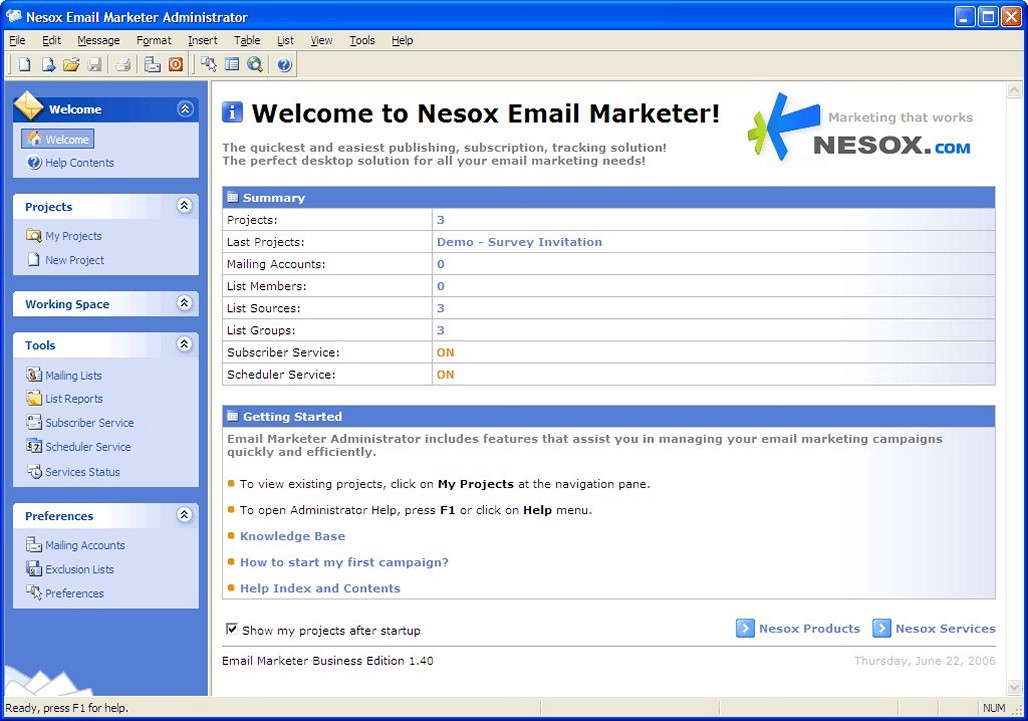Open How to start my first campaign link
This screenshot has width=1028, height=721.
[x=344, y=562]
